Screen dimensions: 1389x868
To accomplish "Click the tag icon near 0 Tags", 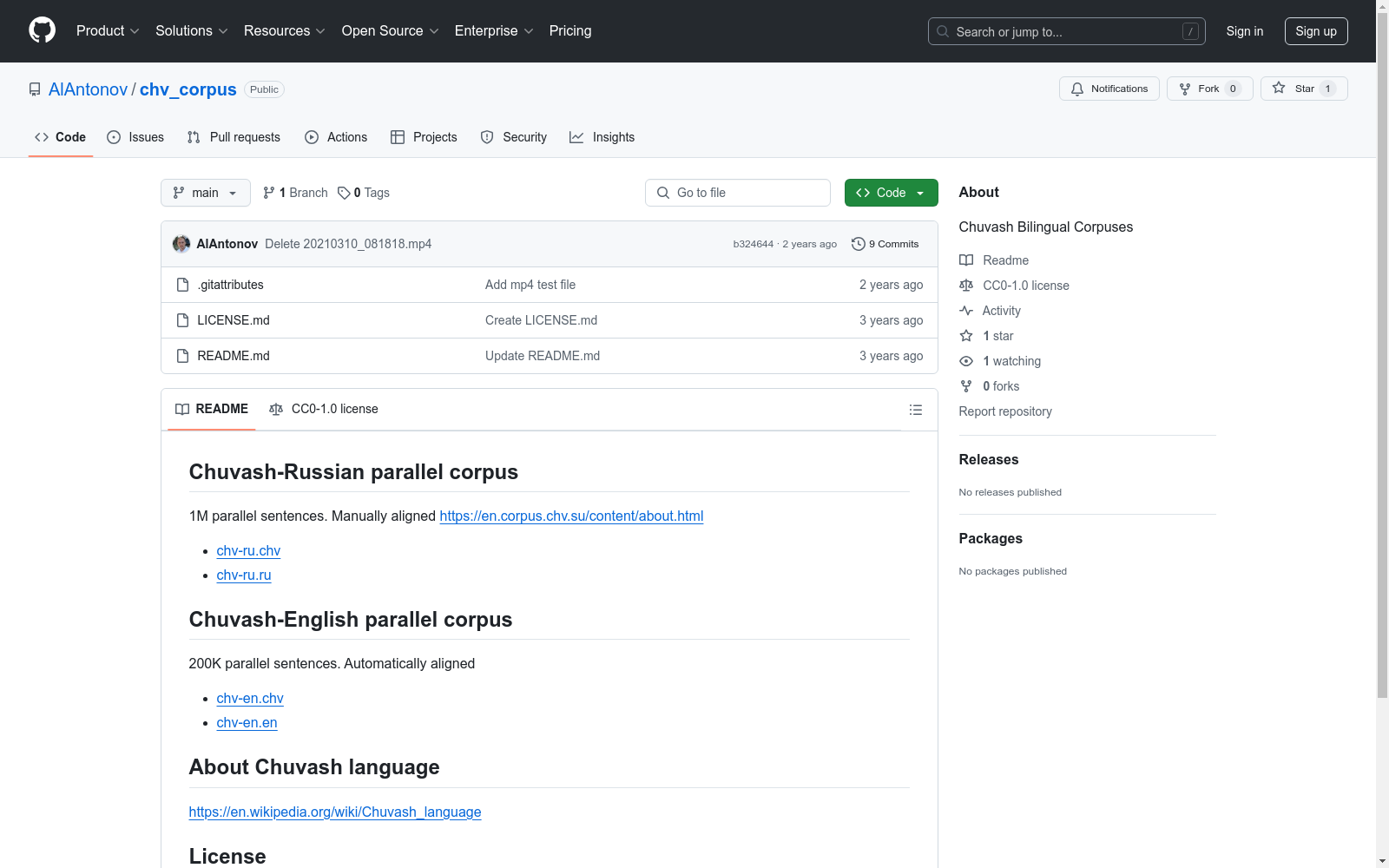I will [x=344, y=193].
